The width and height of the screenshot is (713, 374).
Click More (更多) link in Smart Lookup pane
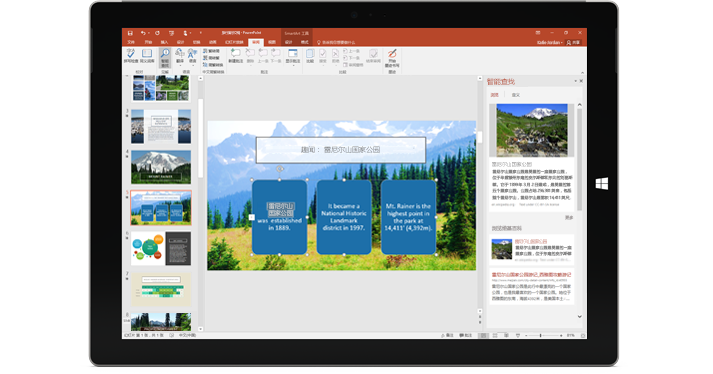[x=568, y=217]
